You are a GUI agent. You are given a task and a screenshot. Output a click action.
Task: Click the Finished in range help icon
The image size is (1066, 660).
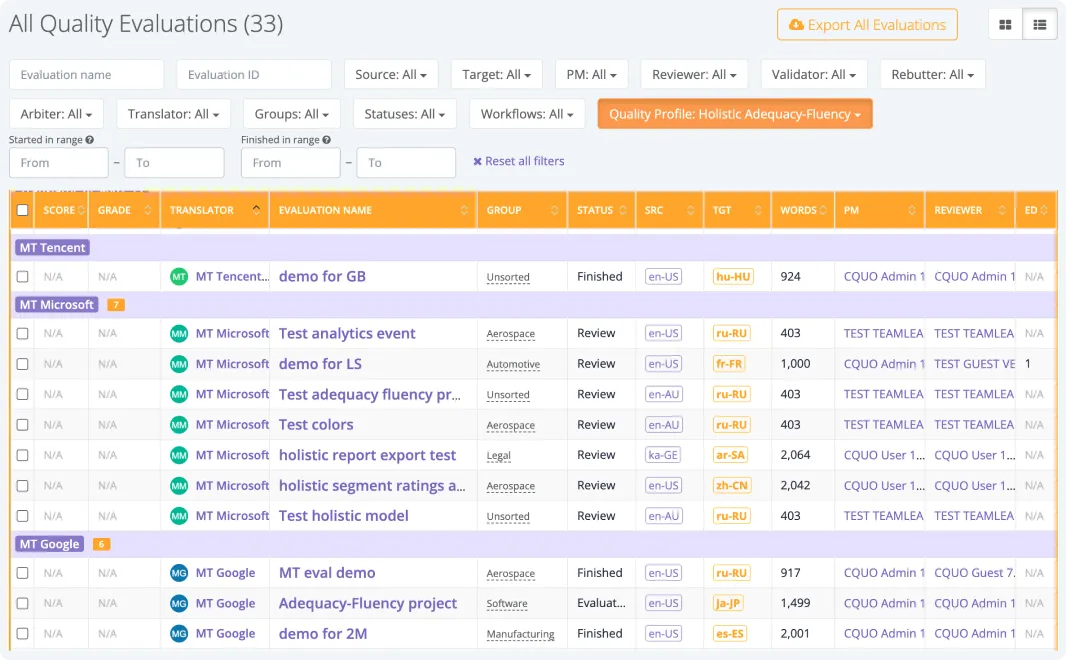coord(326,141)
